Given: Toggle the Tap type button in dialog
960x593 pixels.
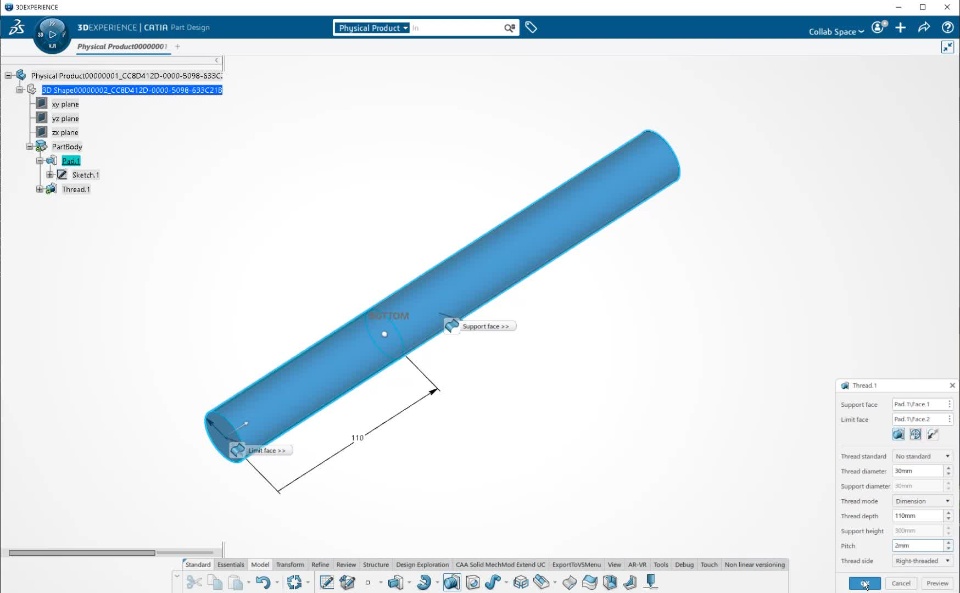Looking at the screenshot, I should (x=915, y=434).
